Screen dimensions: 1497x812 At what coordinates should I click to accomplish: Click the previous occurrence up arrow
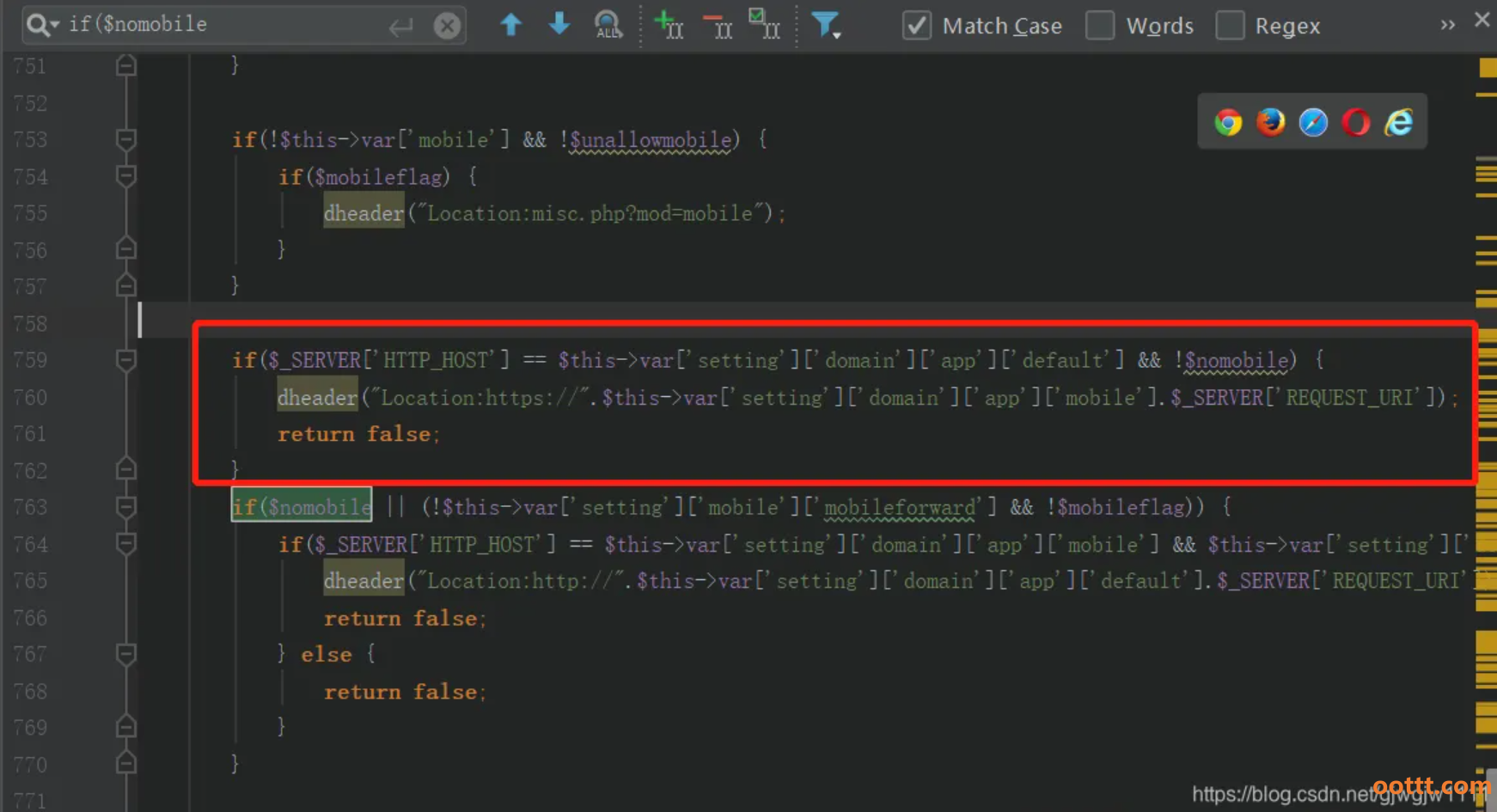[x=510, y=25]
